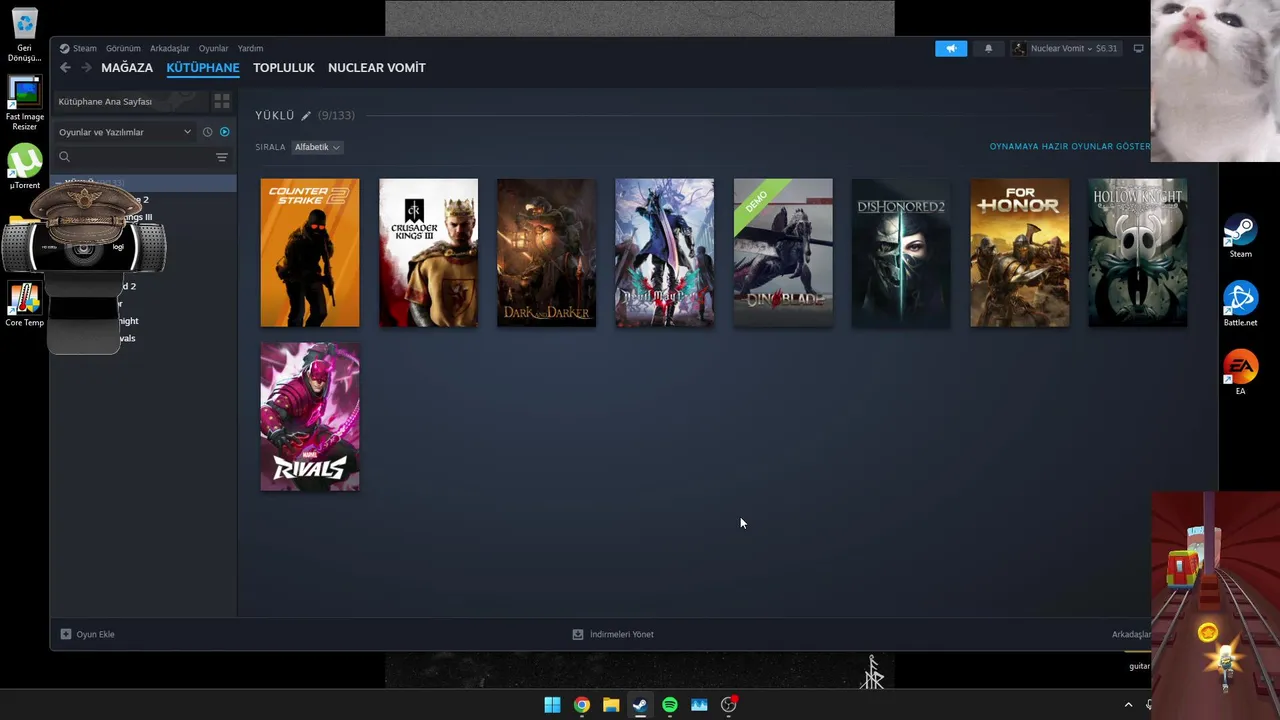Viewport: 1280px width, 720px height.
Task: Click Oyun Ekle button
Action: click(x=88, y=634)
